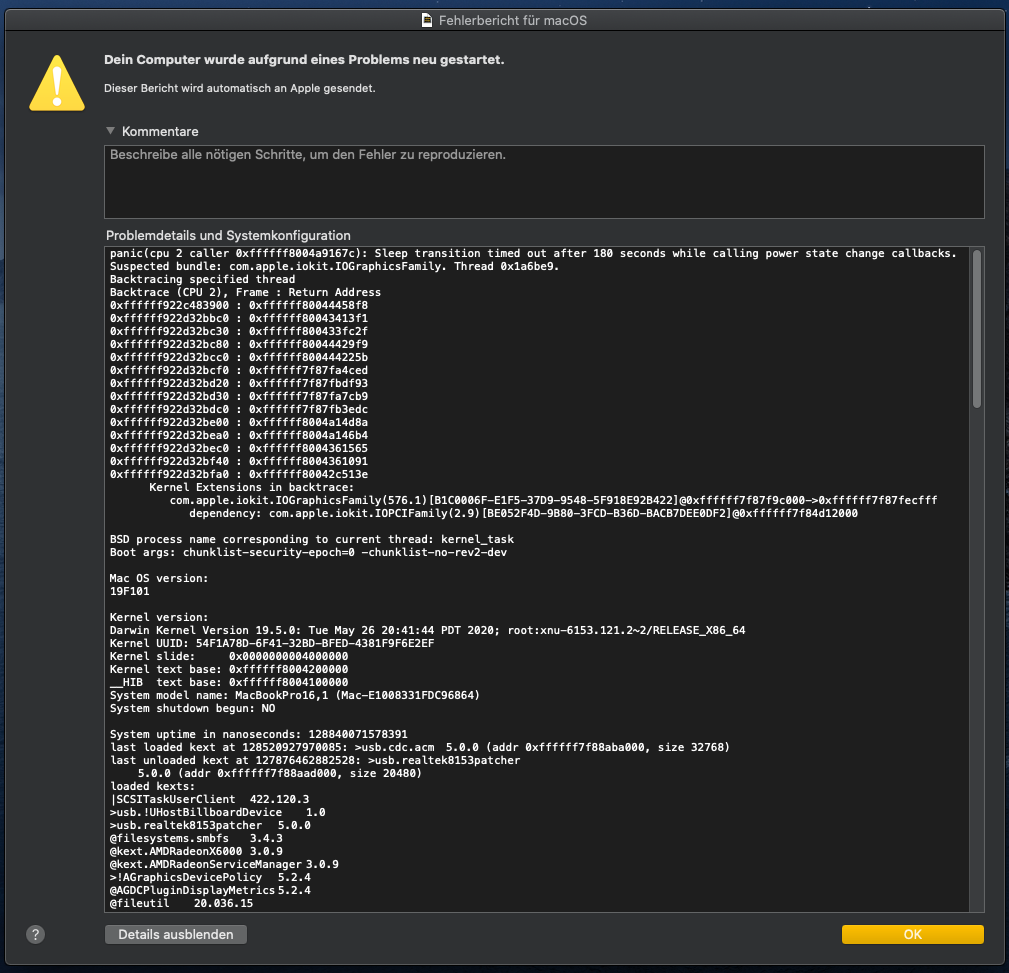Click the yellow warning triangle icon

pos(57,83)
